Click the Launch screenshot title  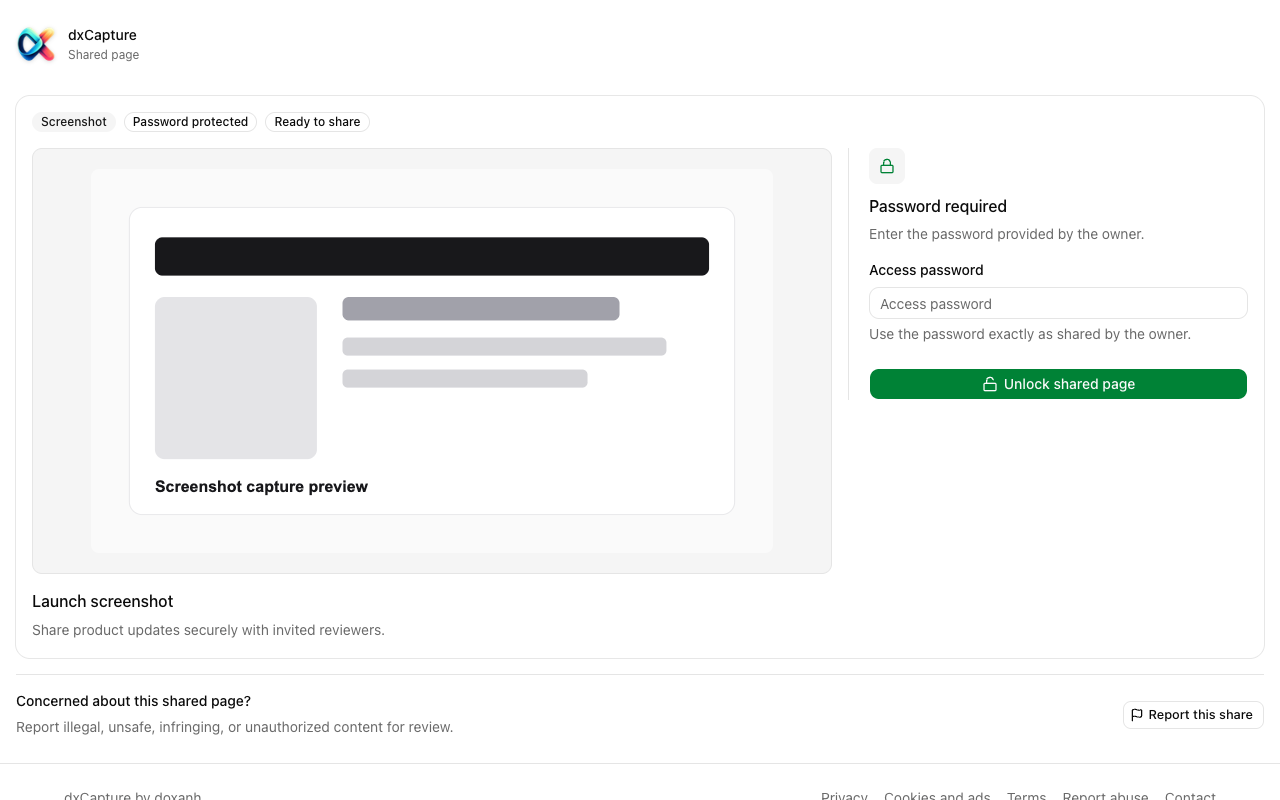[x=103, y=601]
